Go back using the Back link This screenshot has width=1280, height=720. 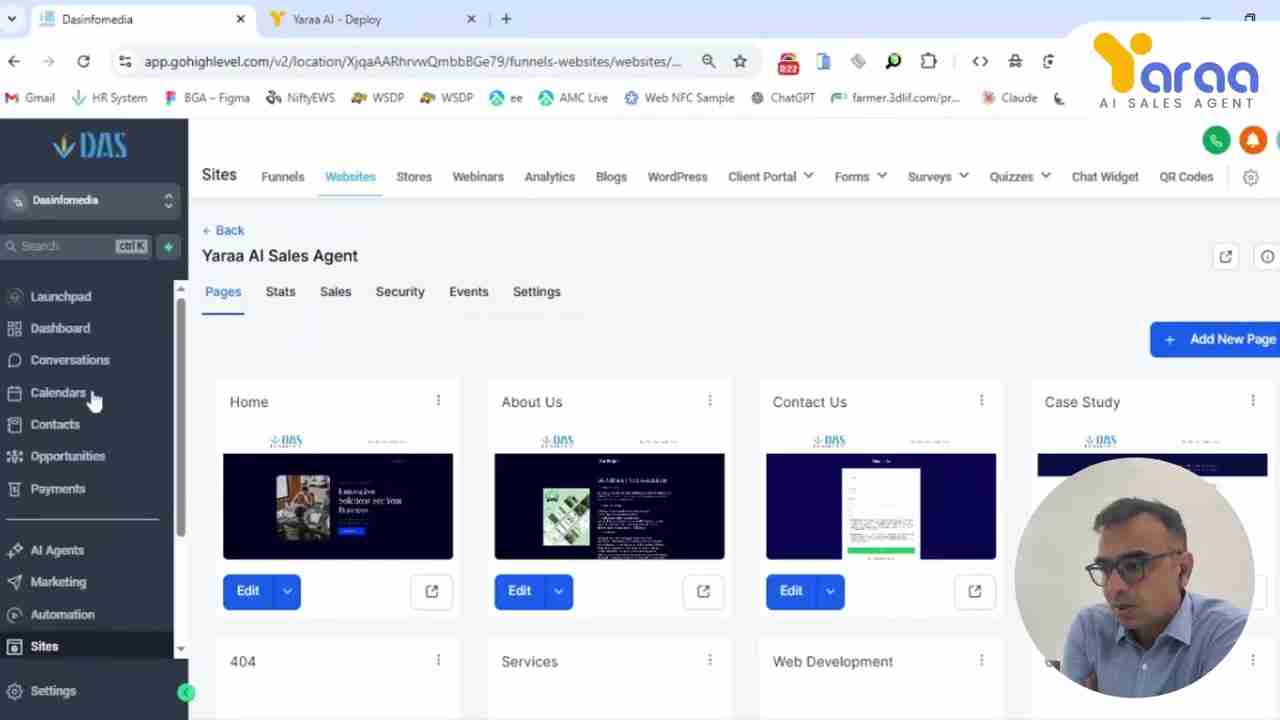(224, 230)
